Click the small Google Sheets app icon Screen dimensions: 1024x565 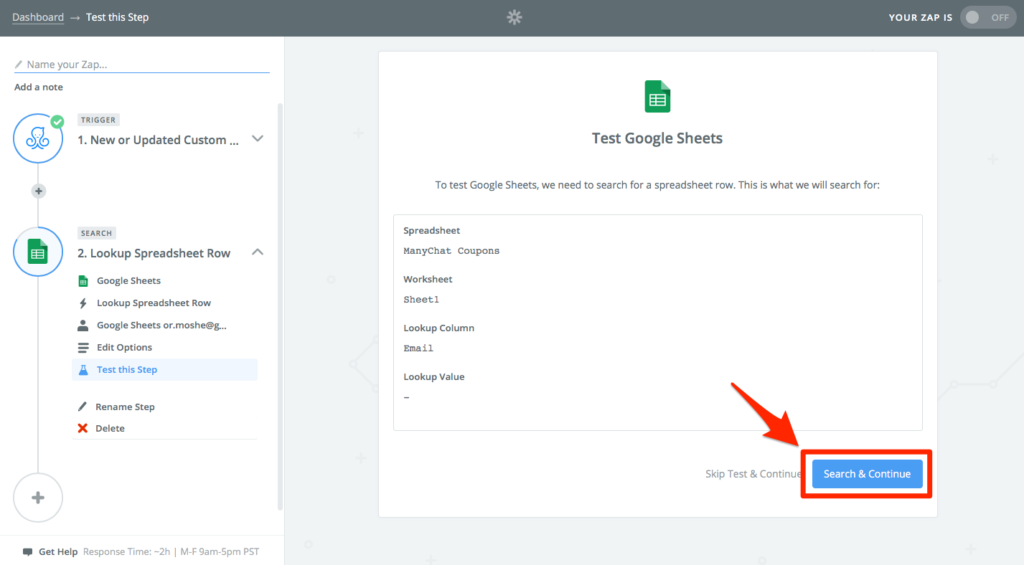[x=83, y=281]
